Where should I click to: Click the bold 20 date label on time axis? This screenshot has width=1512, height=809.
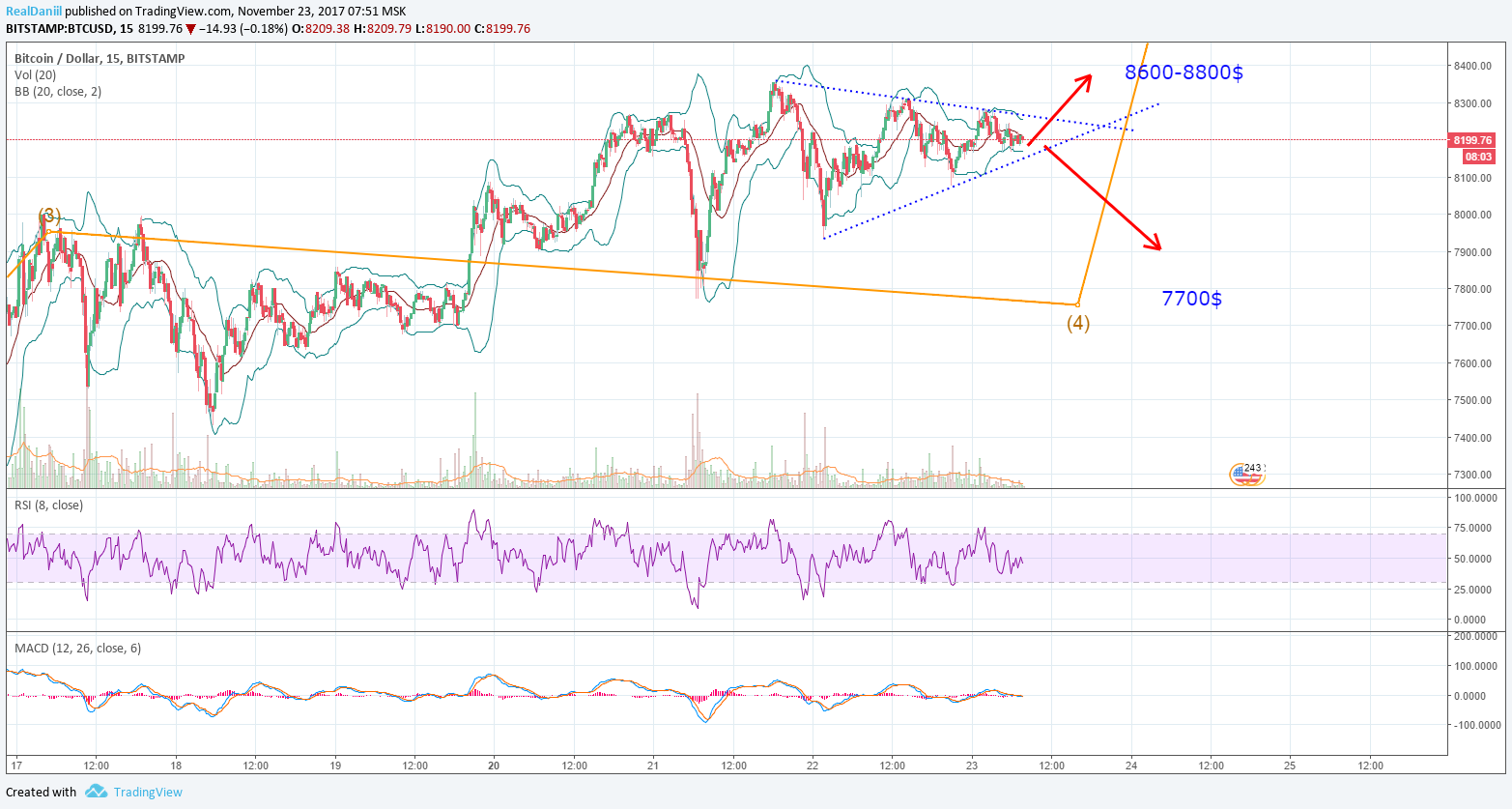(494, 766)
